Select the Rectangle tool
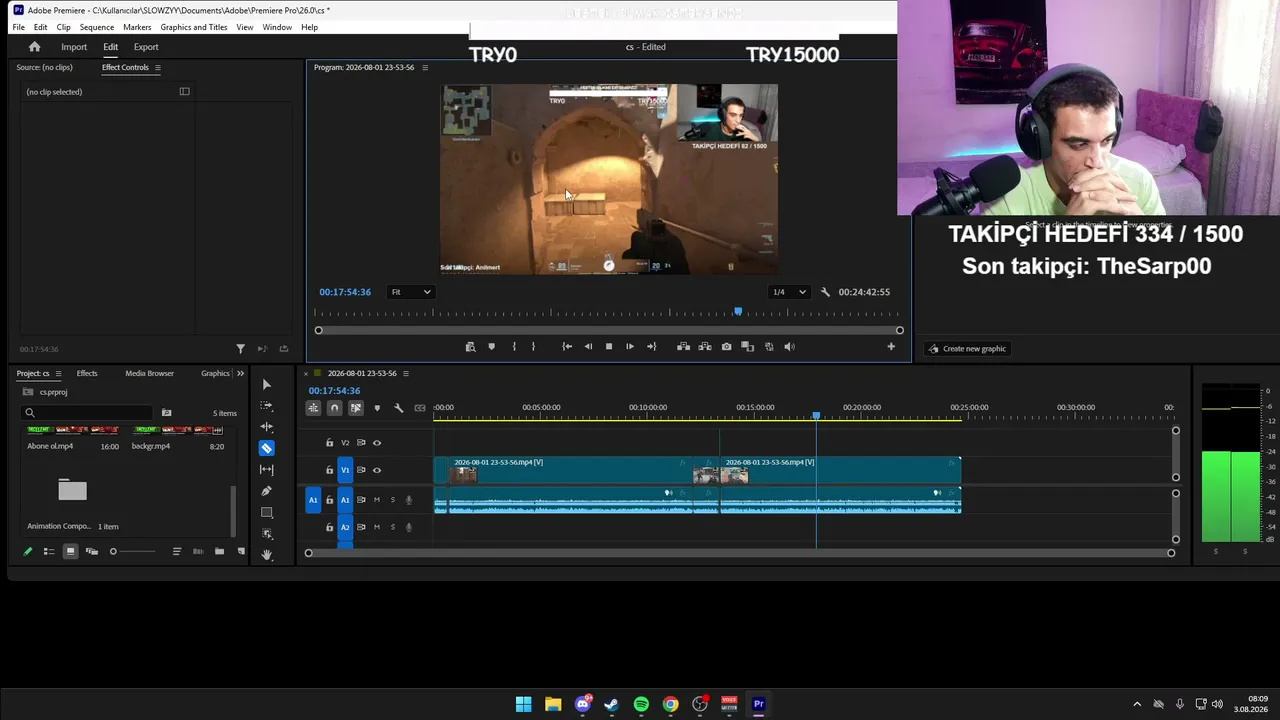 266,512
